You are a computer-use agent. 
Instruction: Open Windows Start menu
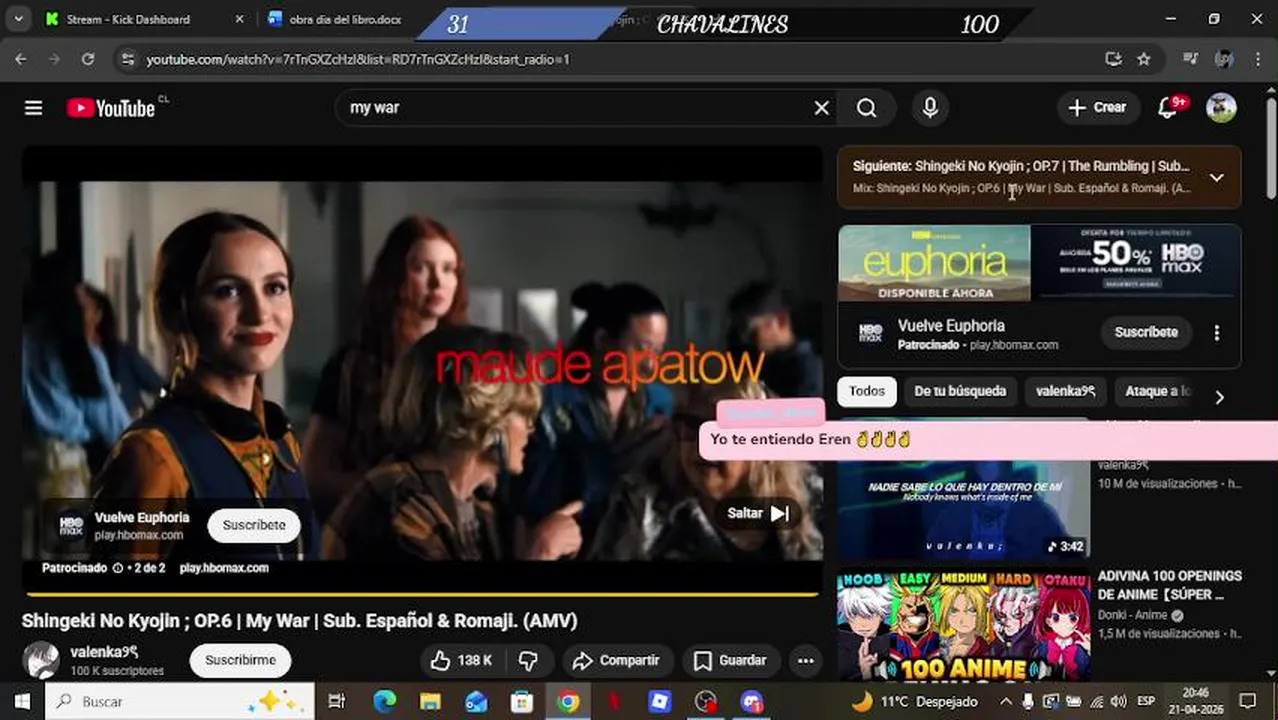(x=21, y=701)
